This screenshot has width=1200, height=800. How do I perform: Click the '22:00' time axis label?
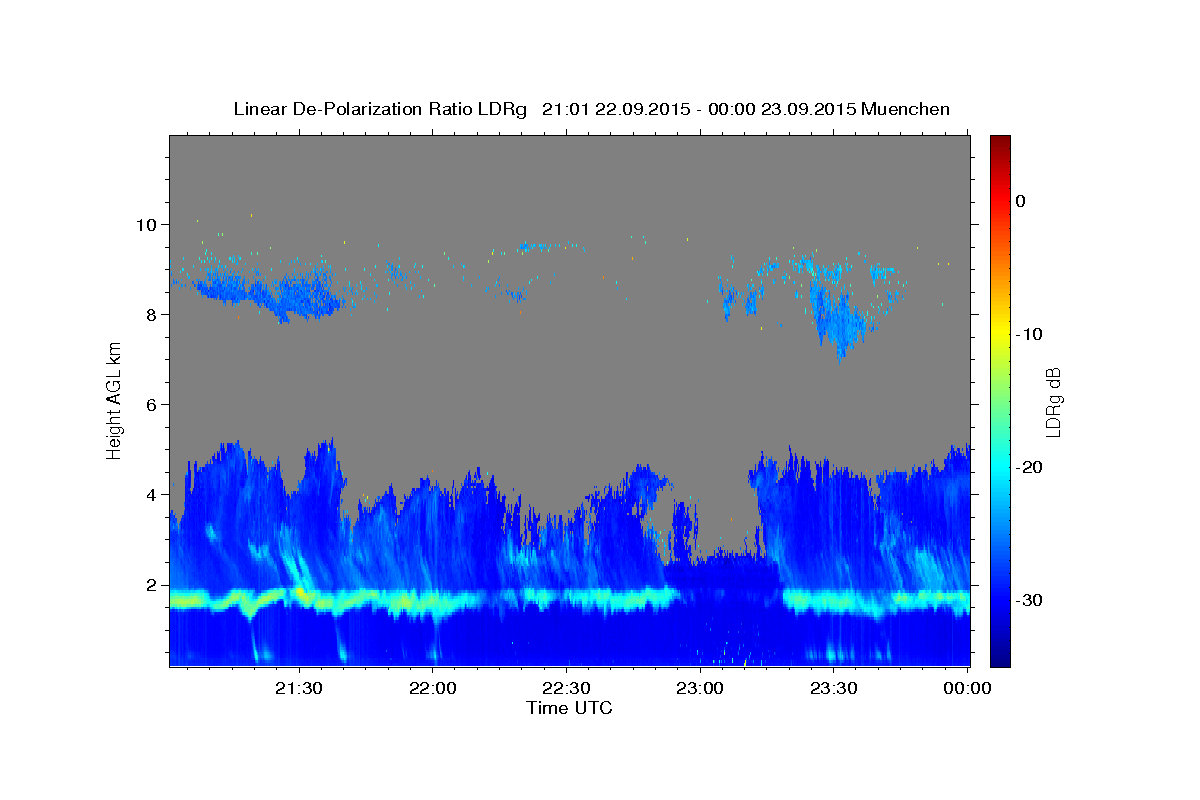pyautogui.click(x=433, y=688)
